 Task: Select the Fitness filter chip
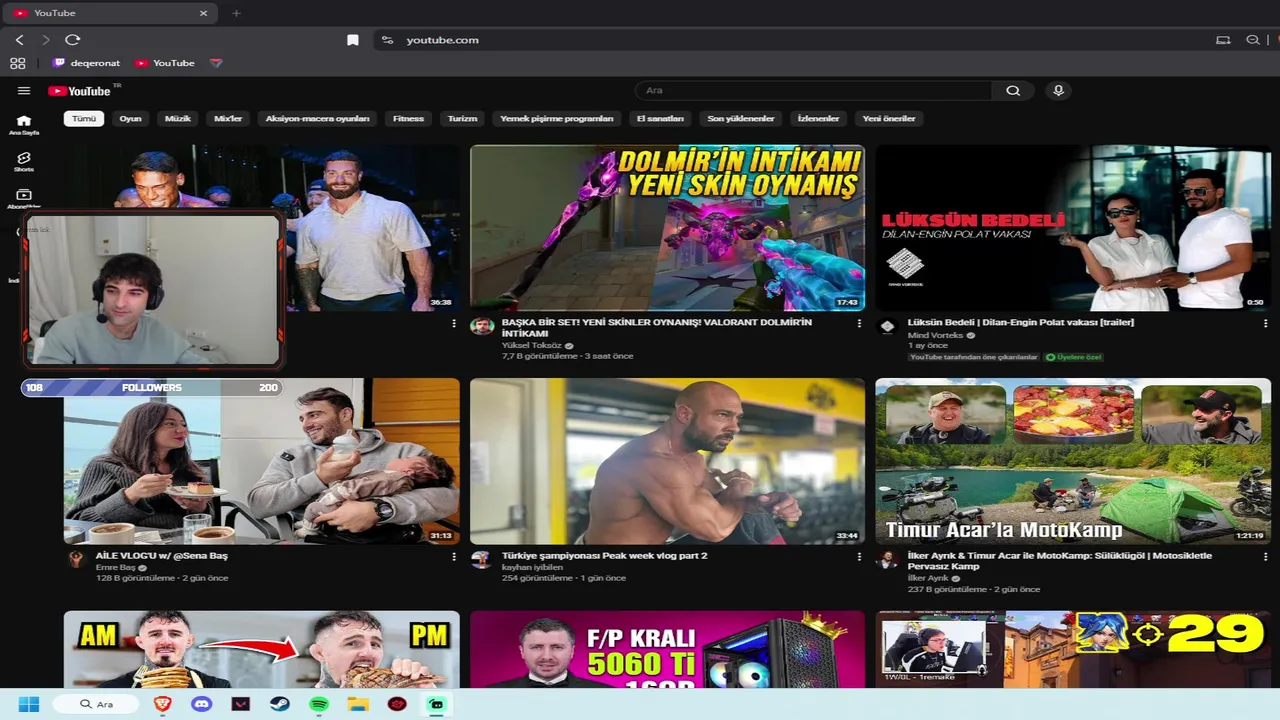coord(408,118)
